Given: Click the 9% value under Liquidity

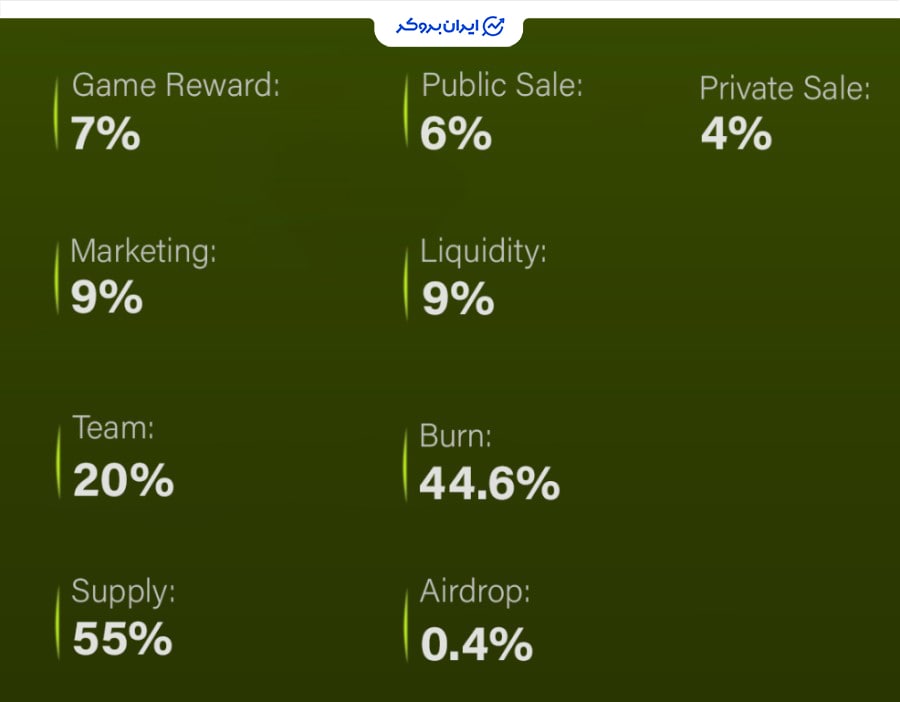Looking at the screenshot, I should [458, 299].
